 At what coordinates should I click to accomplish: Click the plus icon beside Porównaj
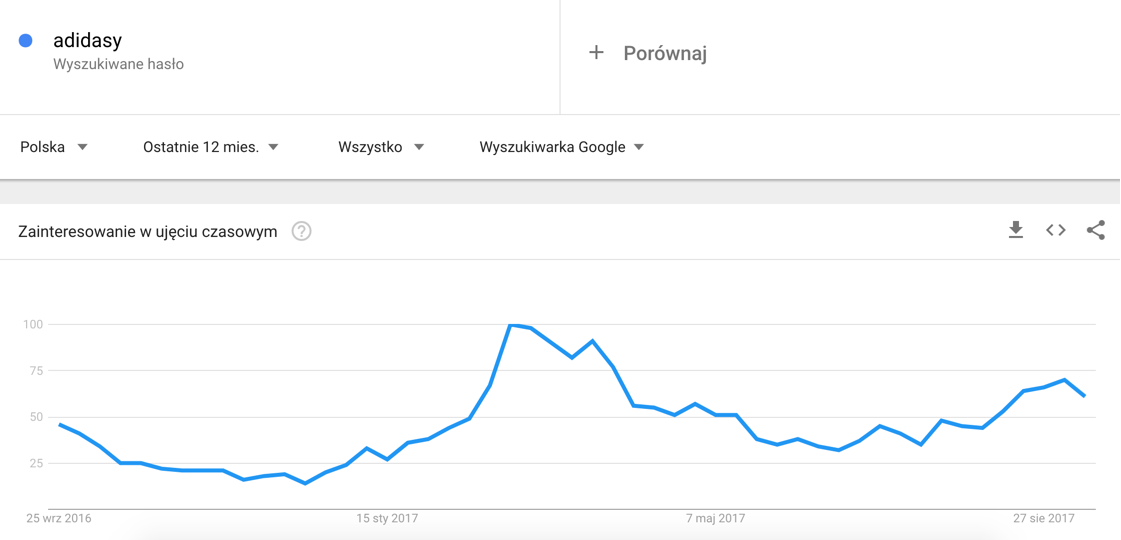tap(596, 53)
